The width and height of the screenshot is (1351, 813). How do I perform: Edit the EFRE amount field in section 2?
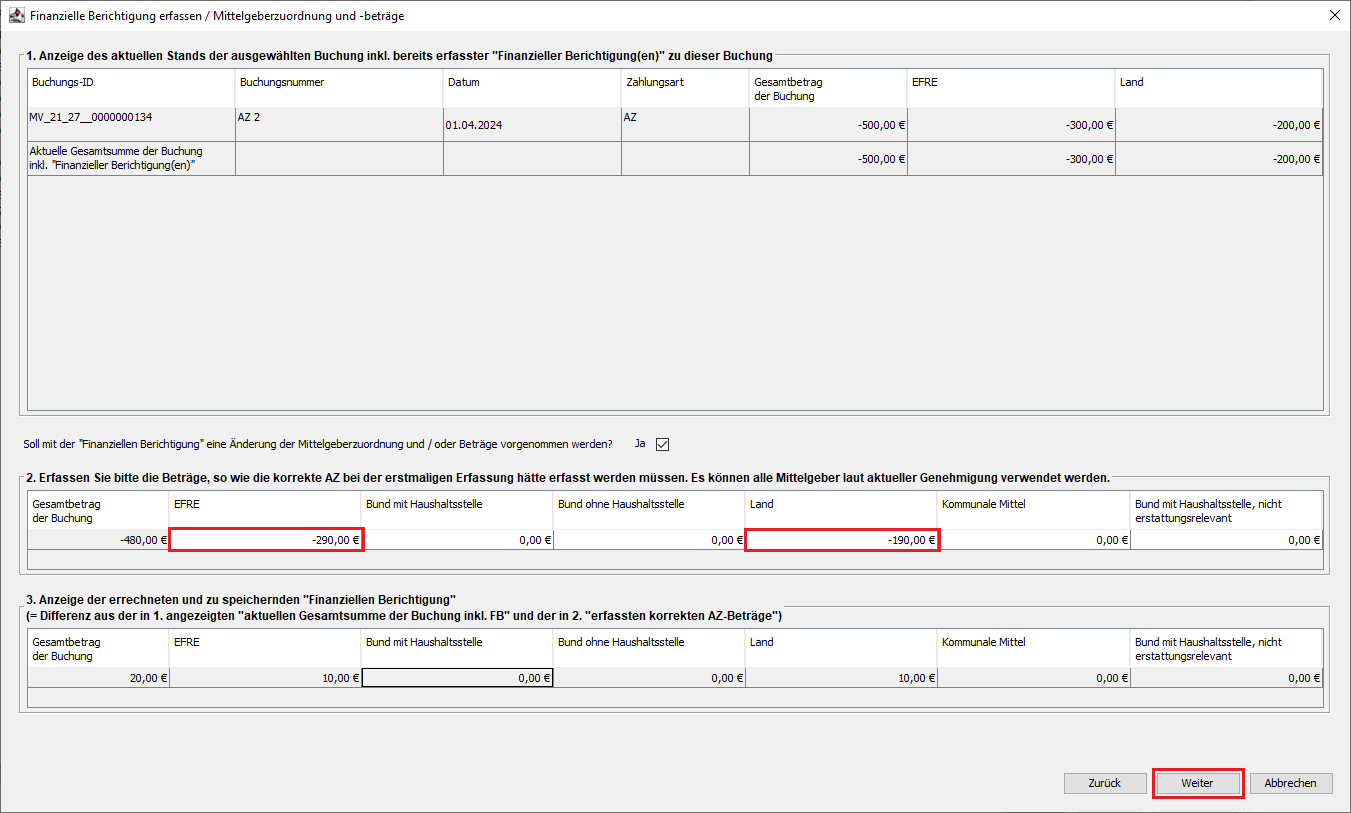click(x=265, y=540)
